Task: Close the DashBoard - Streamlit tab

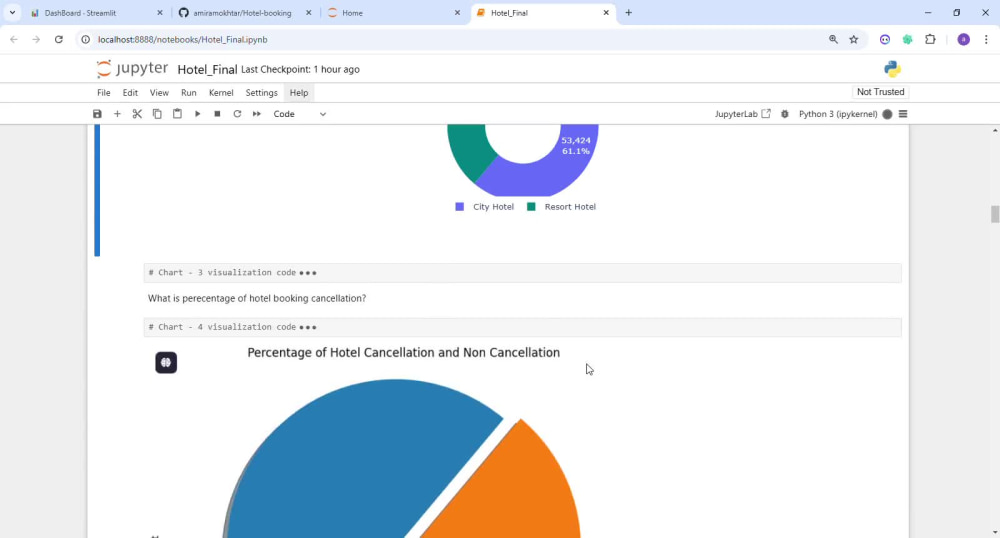Action: (160, 13)
